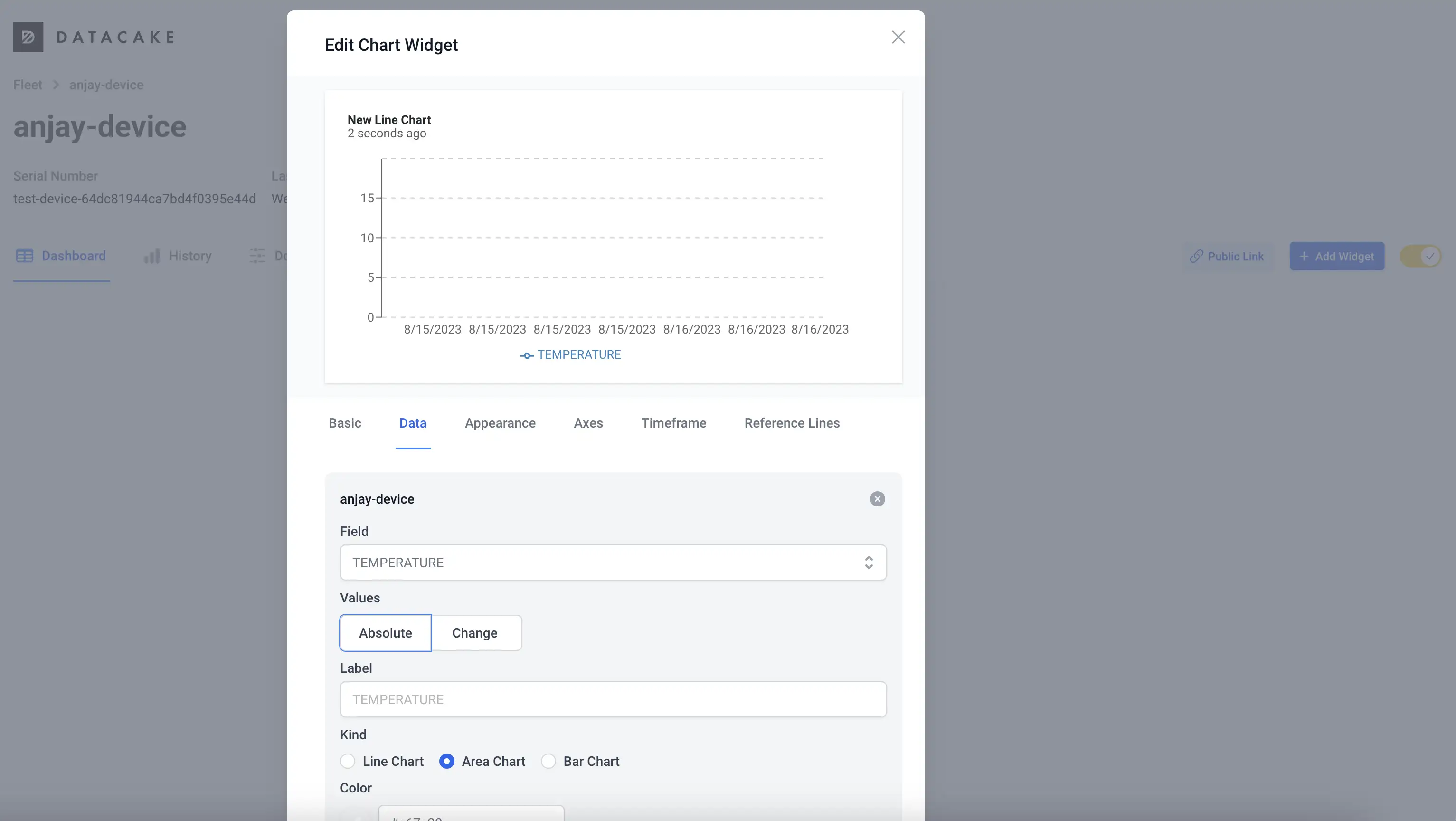The width and height of the screenshot is (1456, 821).
Task: Close the Edit Chart Widget dialog
Action: coord(898,38)
